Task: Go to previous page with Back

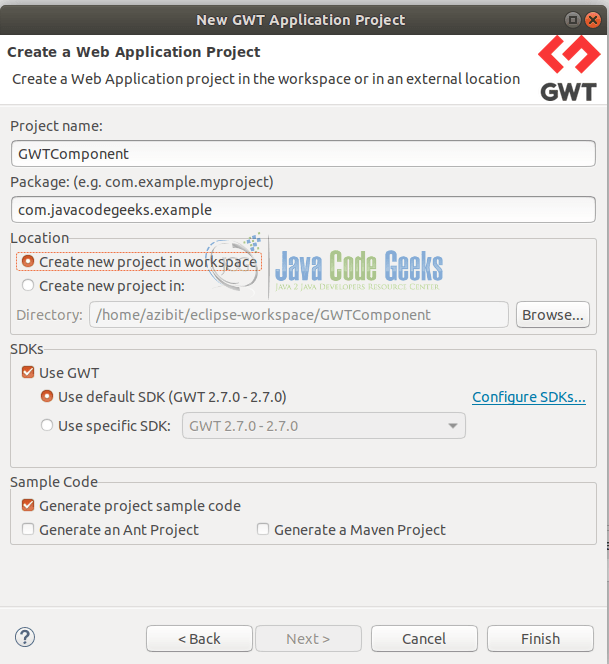Action: point(199,639)
